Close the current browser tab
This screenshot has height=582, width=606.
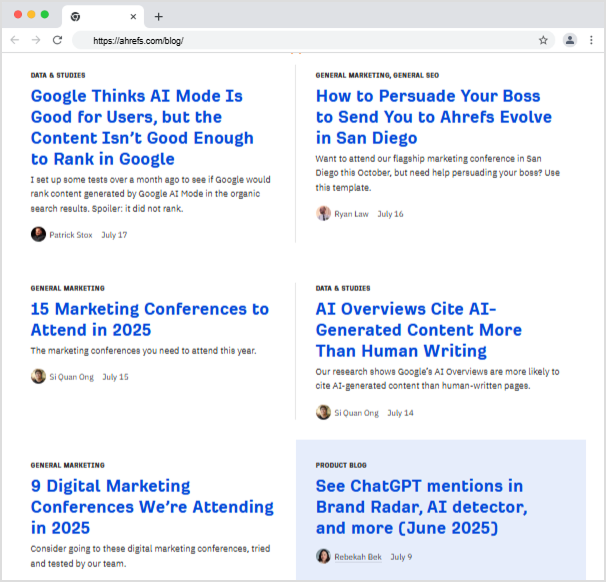(133, 17)
